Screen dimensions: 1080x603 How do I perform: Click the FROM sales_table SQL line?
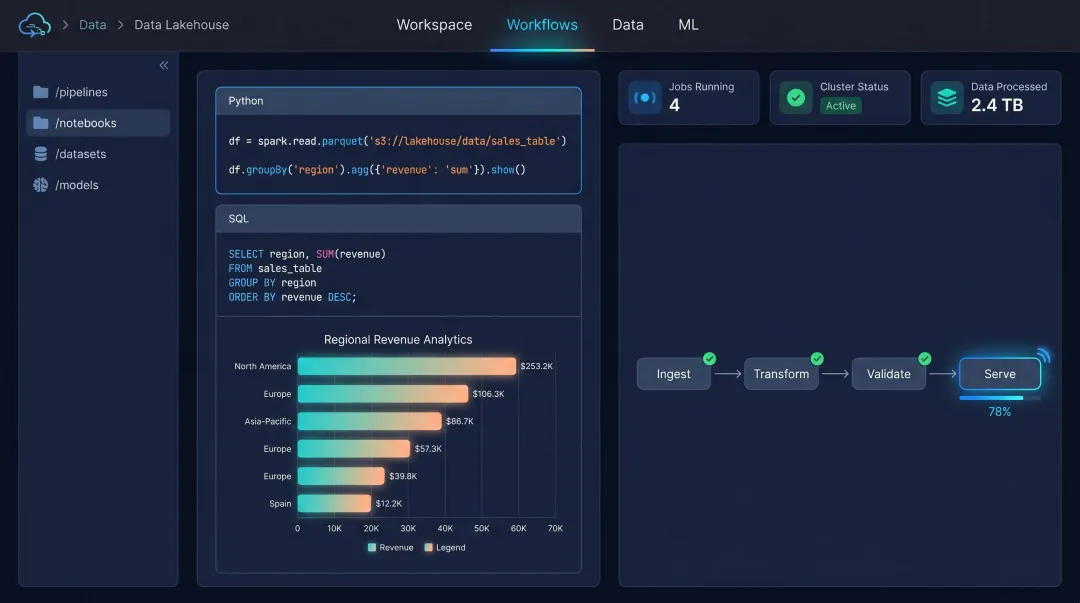point(275,269)
